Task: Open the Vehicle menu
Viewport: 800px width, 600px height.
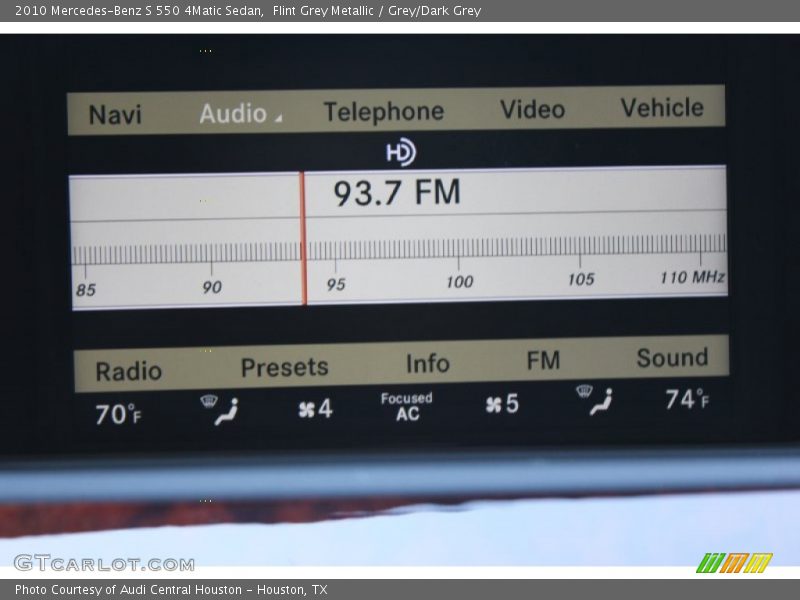Action: click(x=663, y=107)
